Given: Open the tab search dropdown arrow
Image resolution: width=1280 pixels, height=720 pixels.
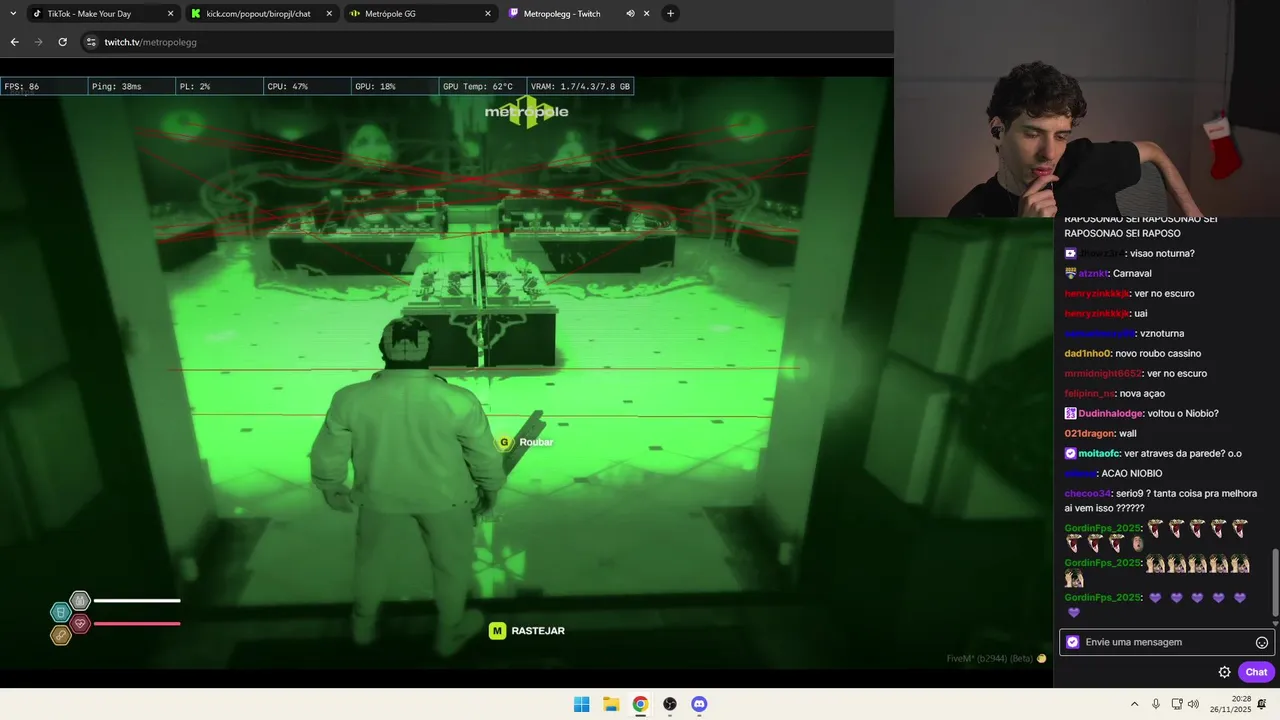Looking at the screenshot, I should (x=12, y=14).
